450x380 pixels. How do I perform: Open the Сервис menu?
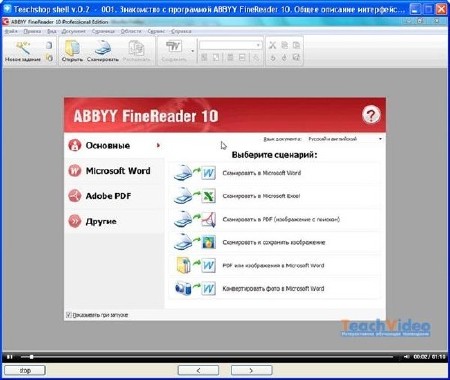pyautogui.click(x=156, y=31)
